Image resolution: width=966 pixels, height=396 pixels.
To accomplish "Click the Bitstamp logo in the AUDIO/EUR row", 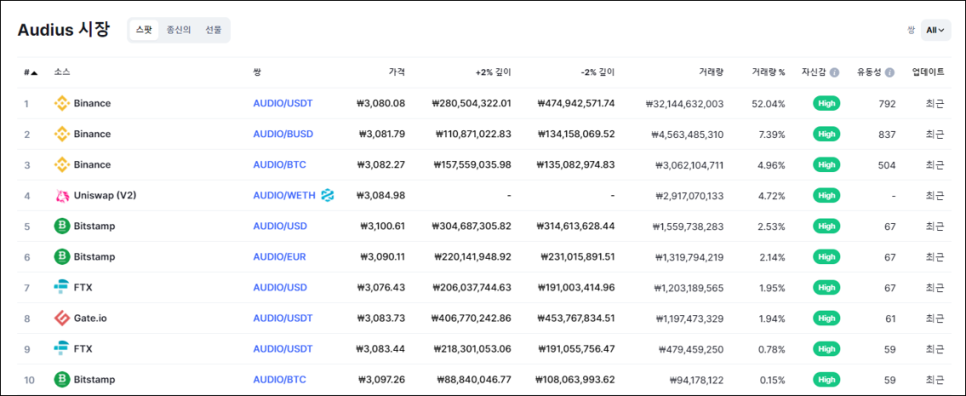I will tap(62, 257).
